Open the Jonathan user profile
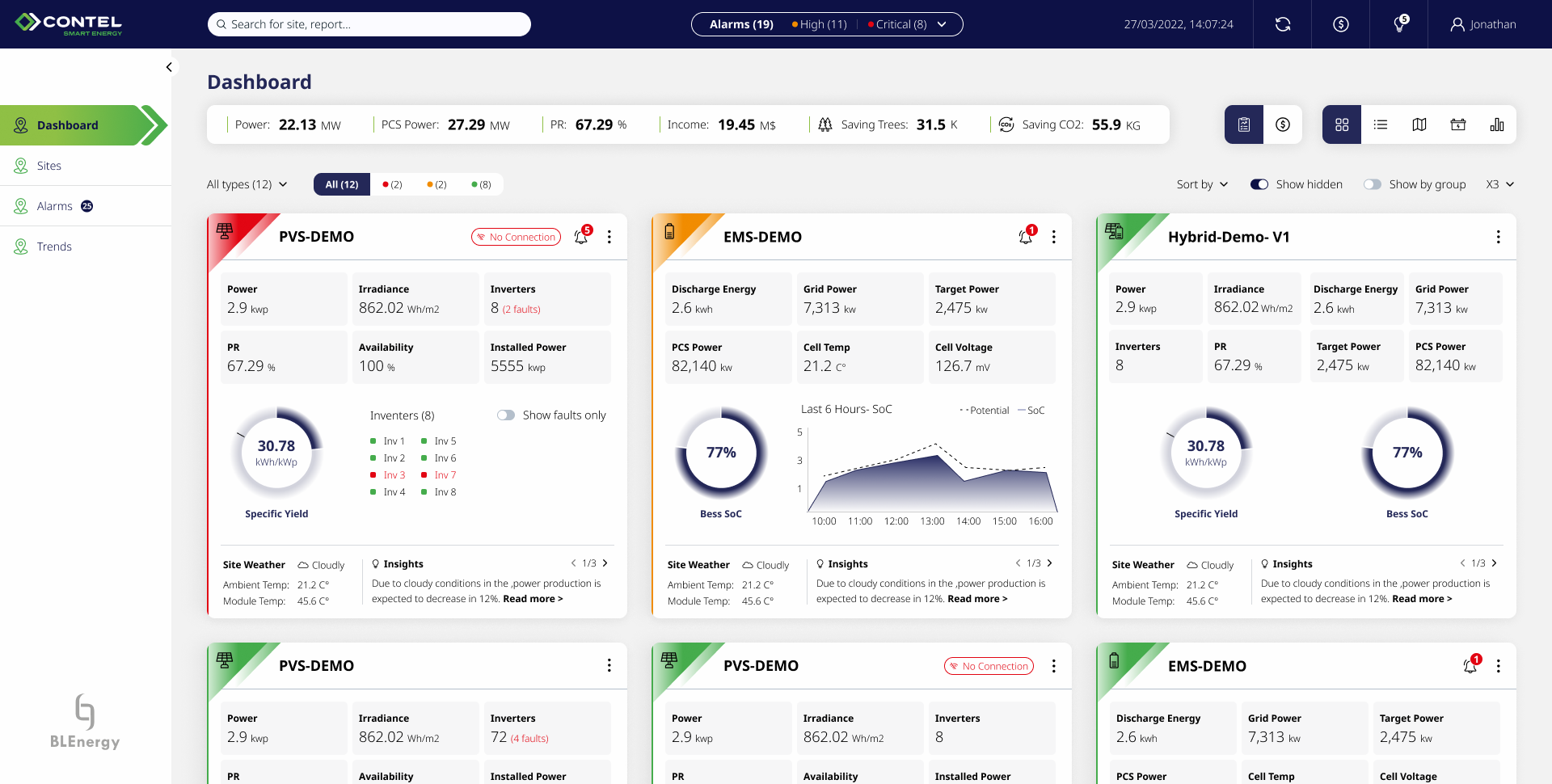Viewport: 1552px width, 784px height. pos(1483,24)
